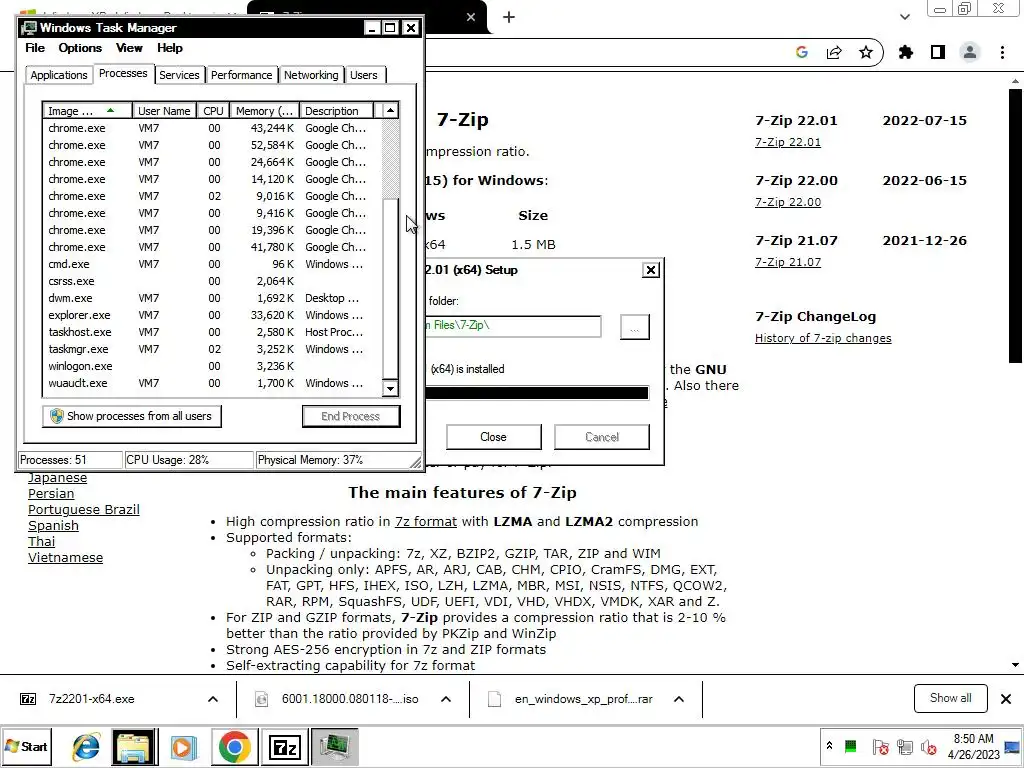Sort processes by Description column
Viewport: 1024px width, 768px height.
click(336, 110)
